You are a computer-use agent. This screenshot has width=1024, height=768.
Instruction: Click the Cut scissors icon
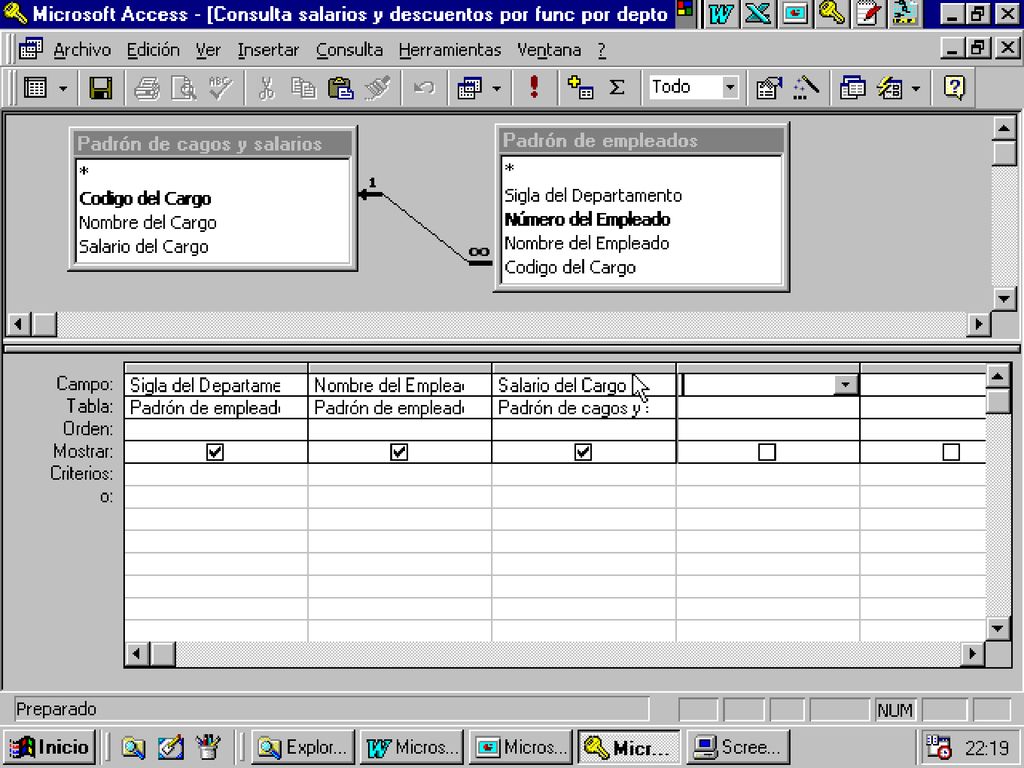pos(266,88)
